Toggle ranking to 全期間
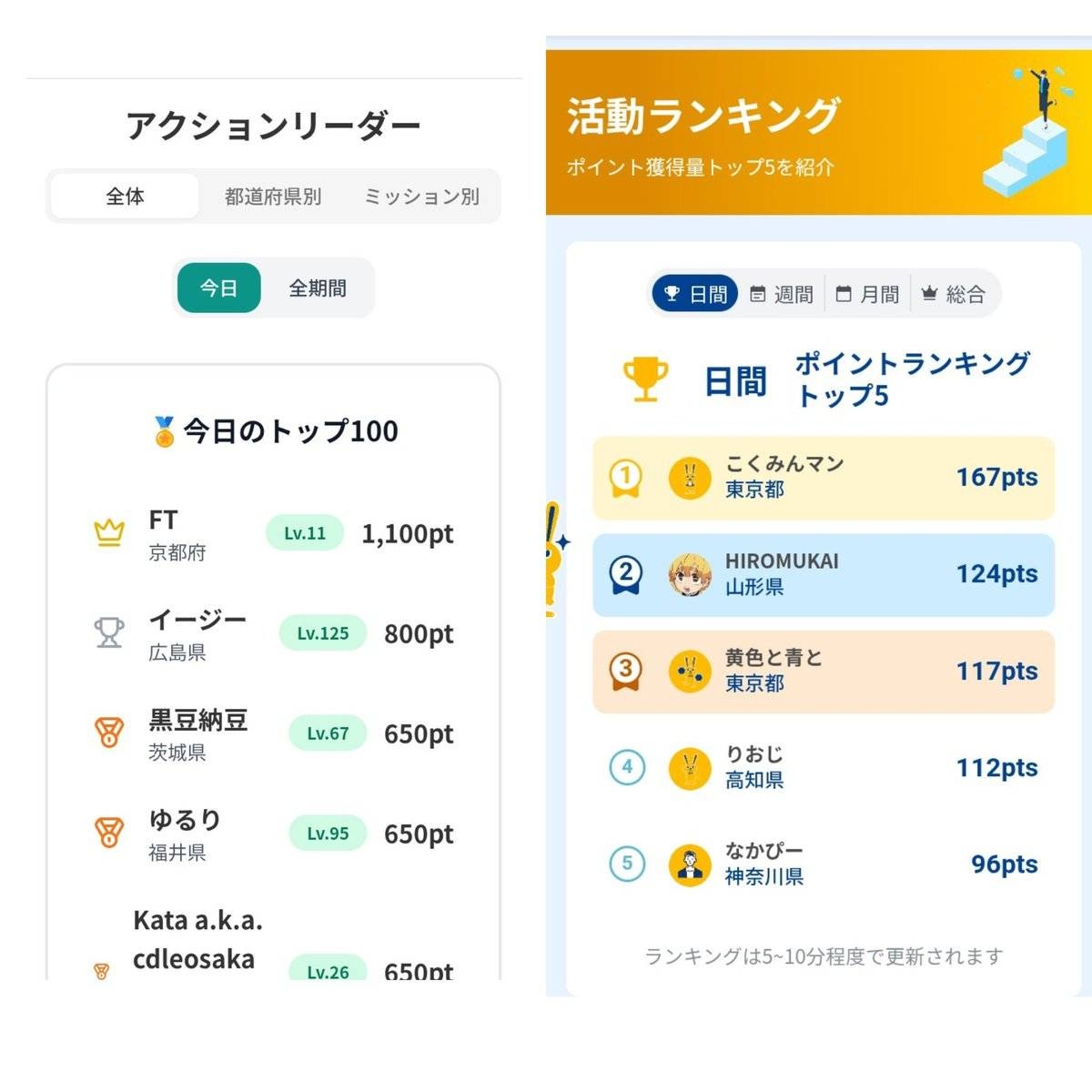Image resolution: width=1092 pixels, height=1092 pixels. pos(318,288)
